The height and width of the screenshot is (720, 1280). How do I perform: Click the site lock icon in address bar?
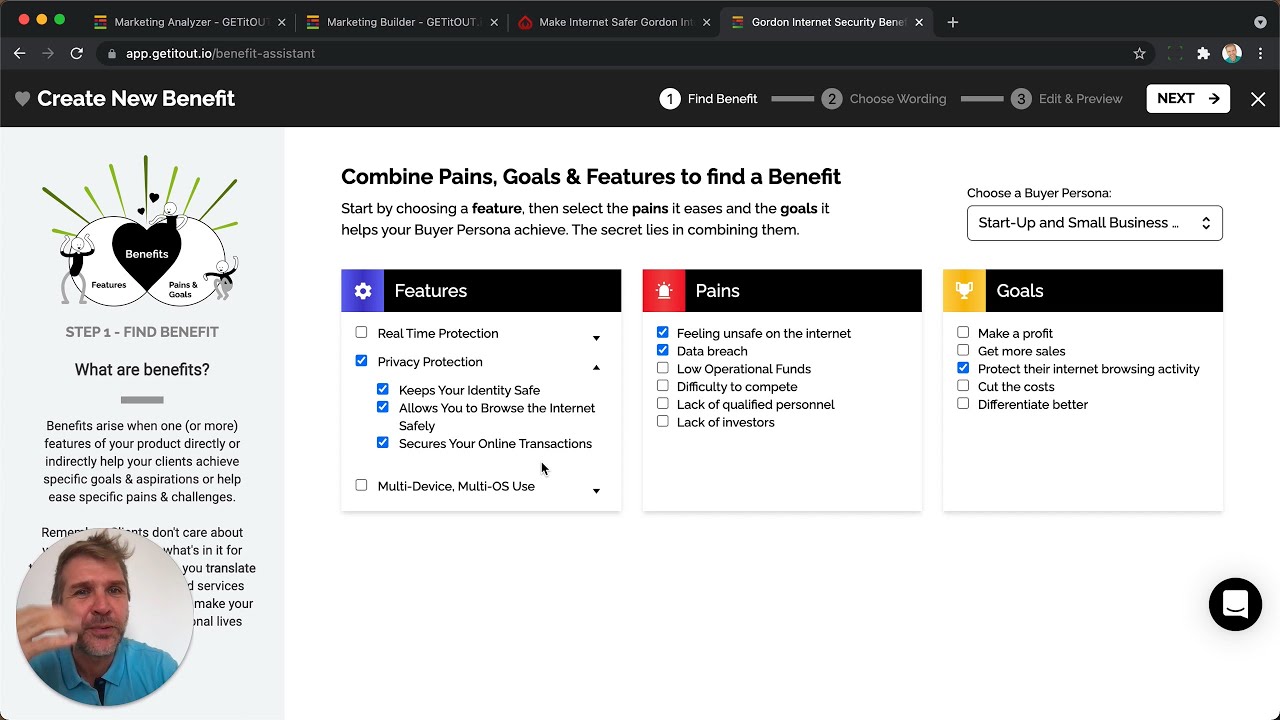pos(112,54)
